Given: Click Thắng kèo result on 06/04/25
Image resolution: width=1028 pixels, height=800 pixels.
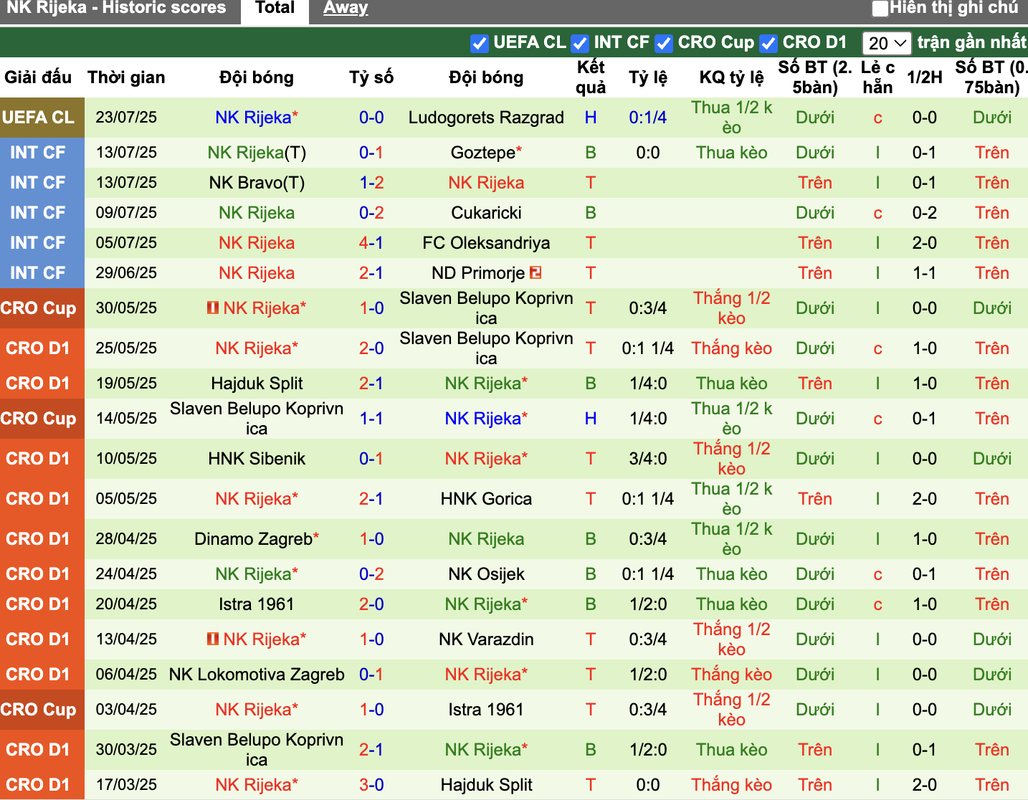Looking at the screenshot, I should (731, 675).
